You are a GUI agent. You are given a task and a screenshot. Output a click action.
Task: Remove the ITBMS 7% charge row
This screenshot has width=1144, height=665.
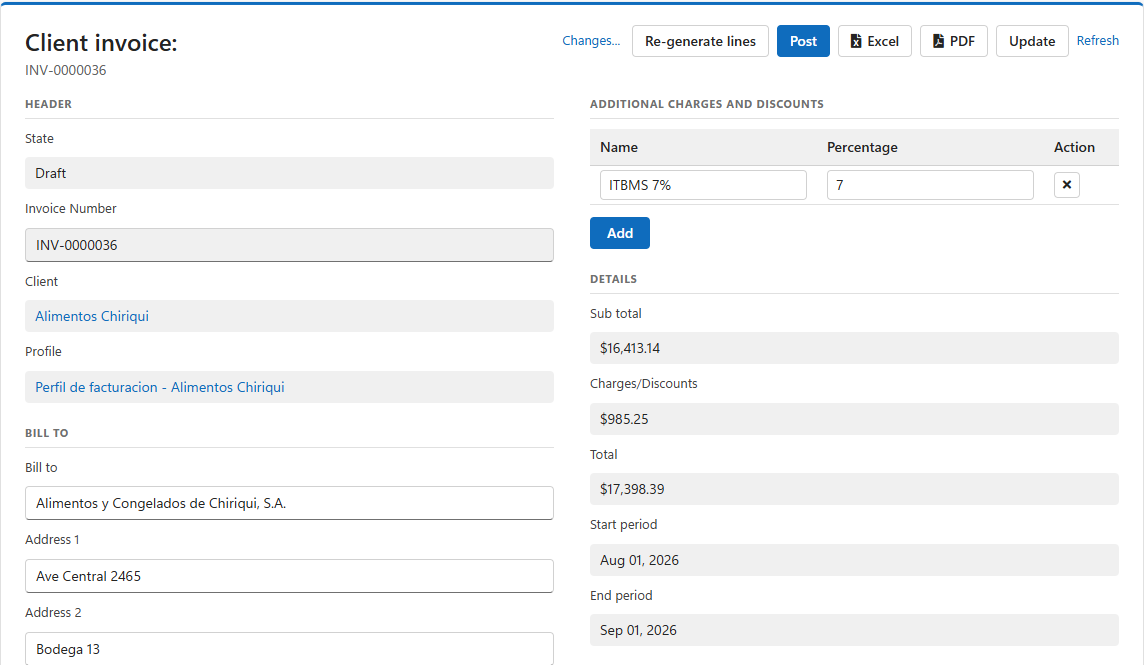tap(1067, 185)
